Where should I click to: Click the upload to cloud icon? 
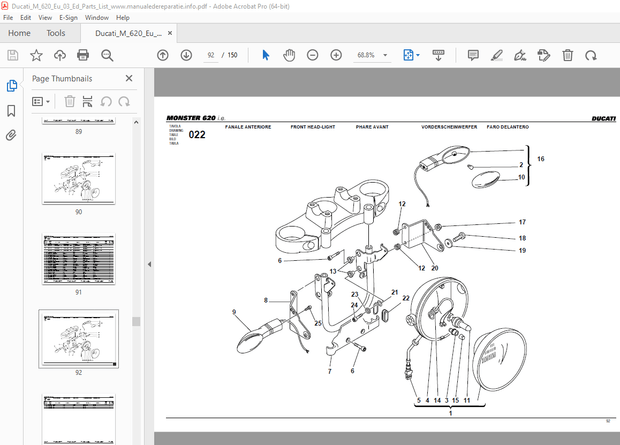[60, 55]
